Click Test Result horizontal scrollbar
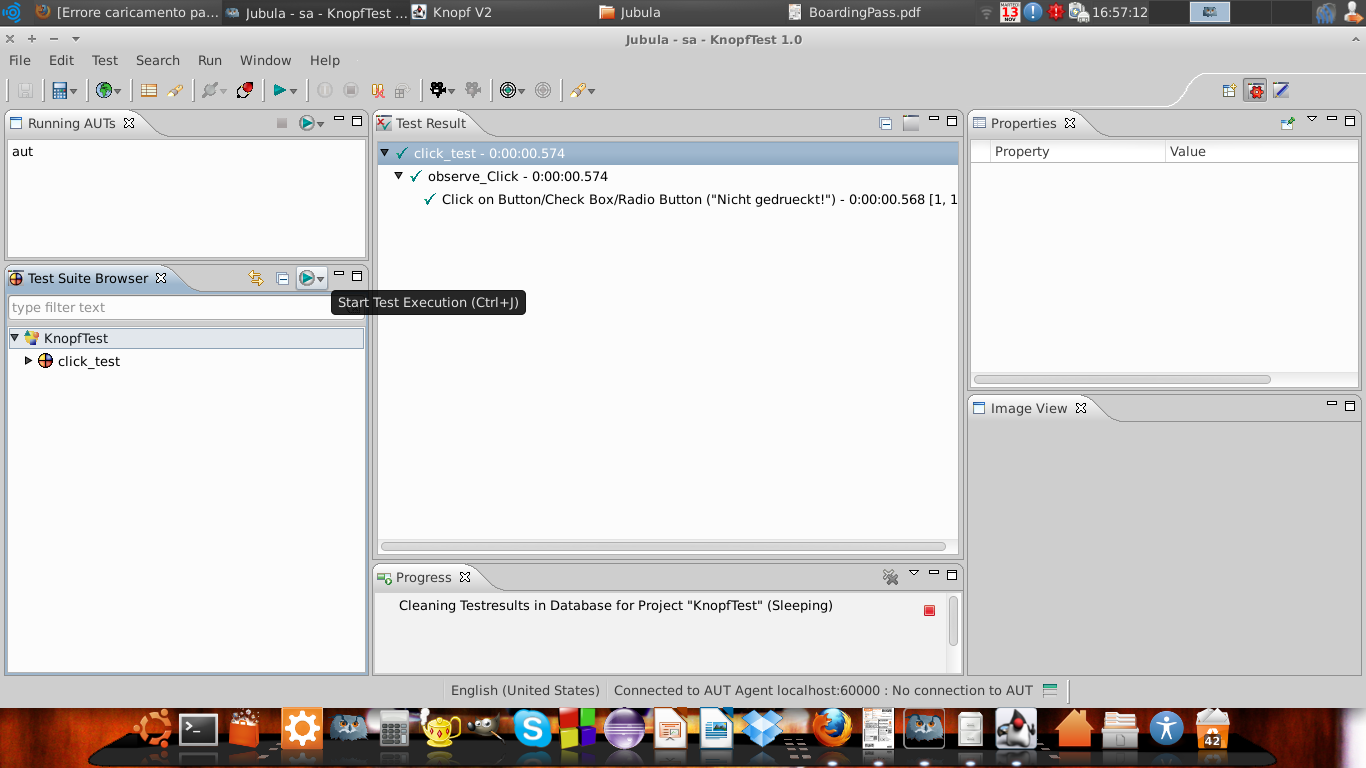Image resolution: width=1366 pixels, height=768 pixels. [x=663, y=546]
